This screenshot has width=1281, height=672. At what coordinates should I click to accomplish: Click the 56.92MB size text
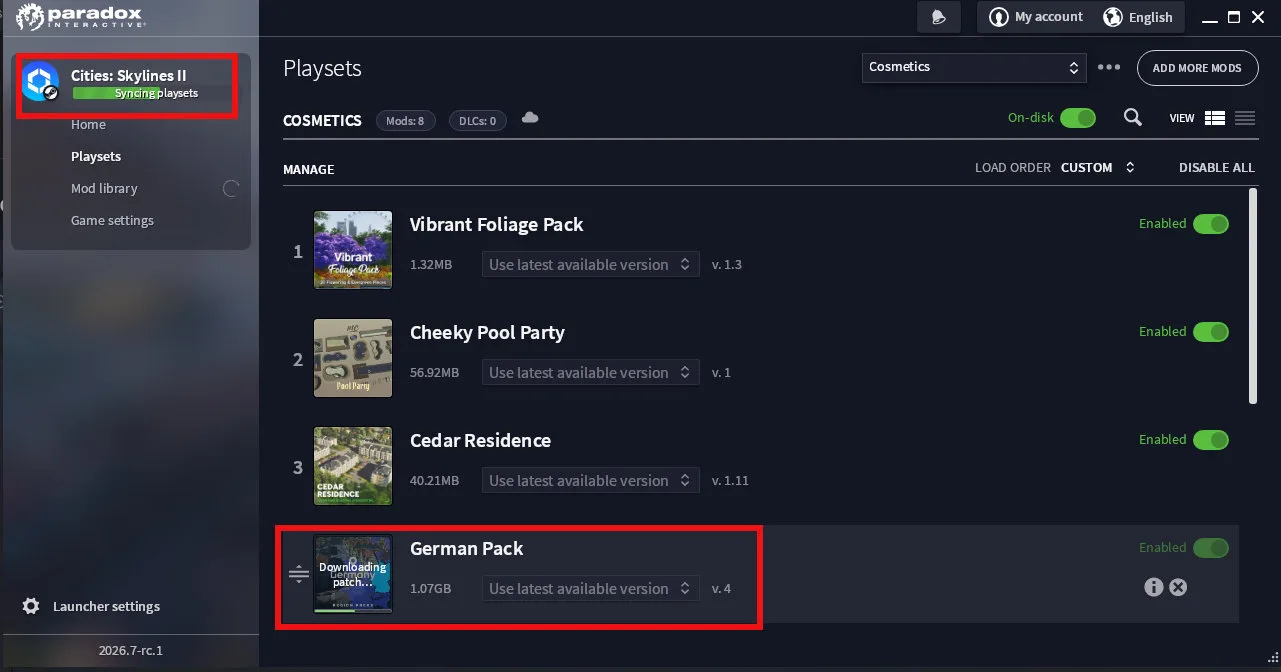coord(435,373)
